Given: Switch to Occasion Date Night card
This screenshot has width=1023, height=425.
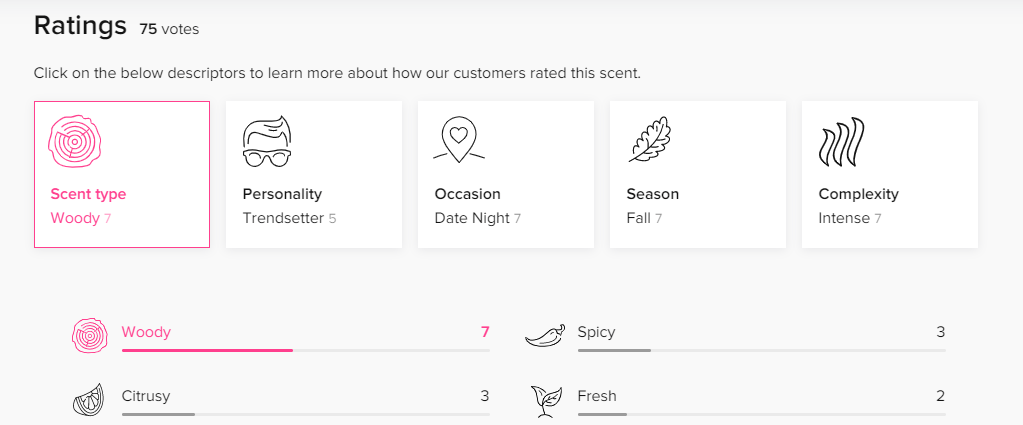Looking at the screenshot, I should (x=506, y=174).
